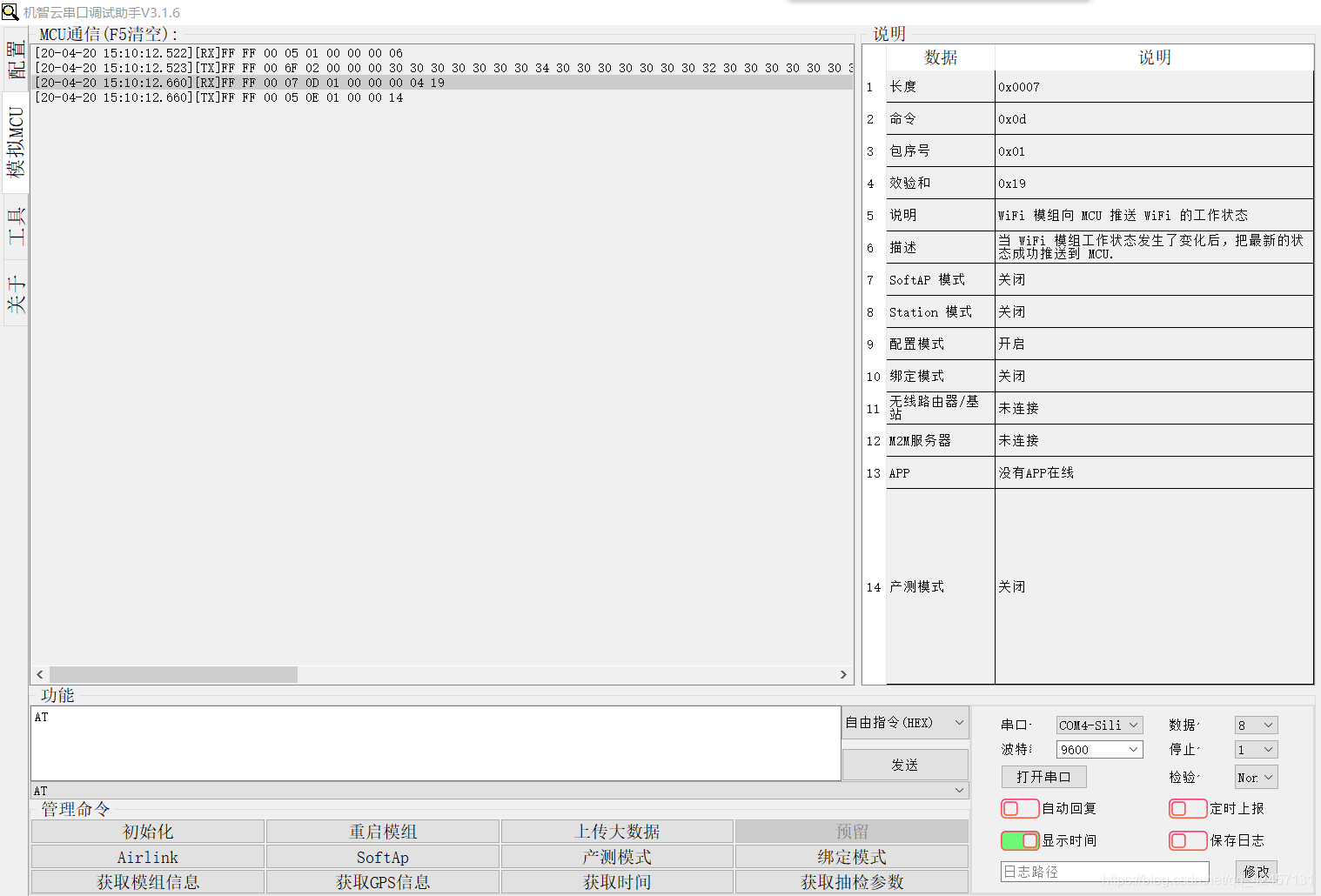Viewport: 1321px width, 896px height.
Task: Click the 绑定模式 table row label
Action: (x=940, y=376)
